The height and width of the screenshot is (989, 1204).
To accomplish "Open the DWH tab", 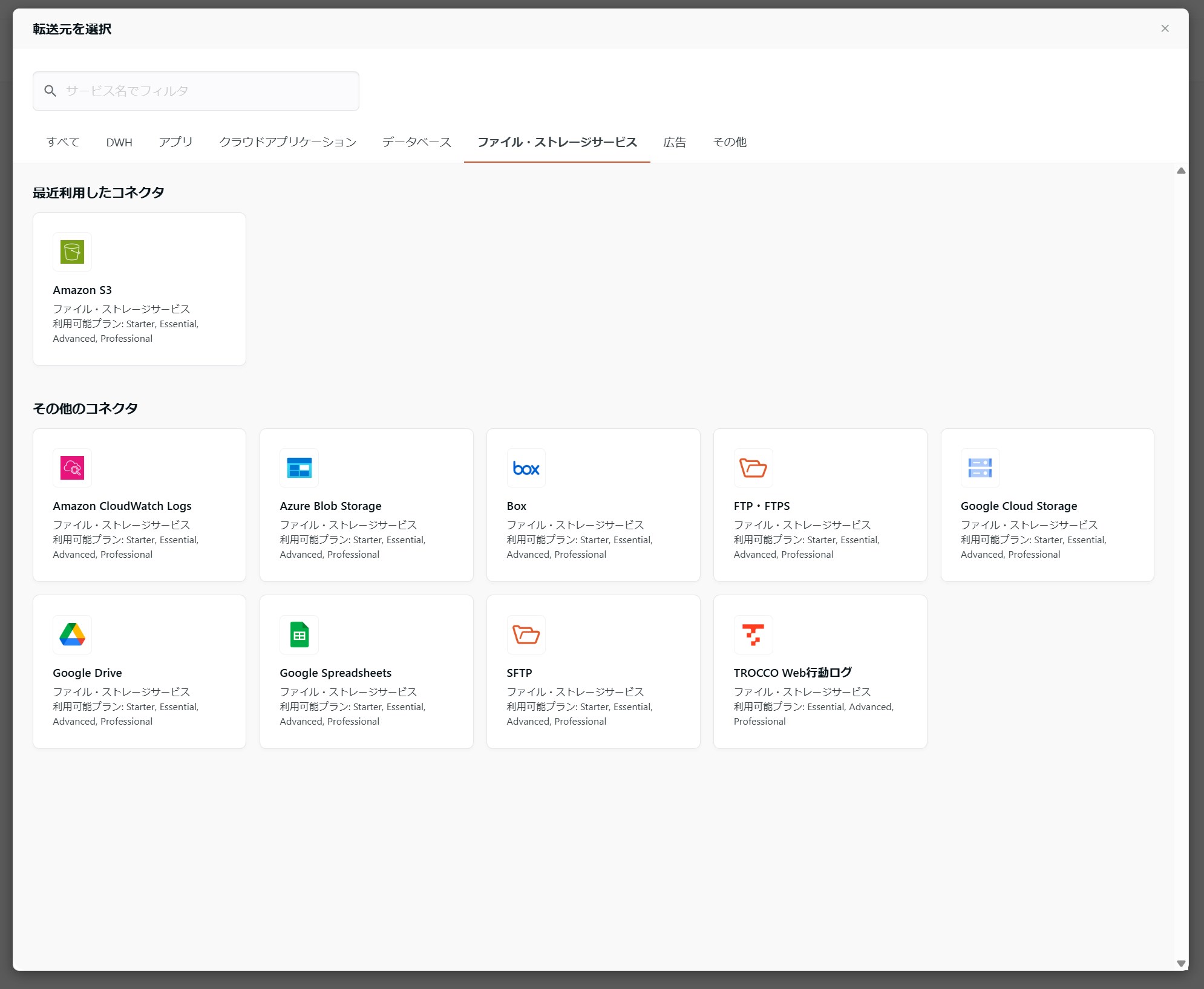I will 119,142.
